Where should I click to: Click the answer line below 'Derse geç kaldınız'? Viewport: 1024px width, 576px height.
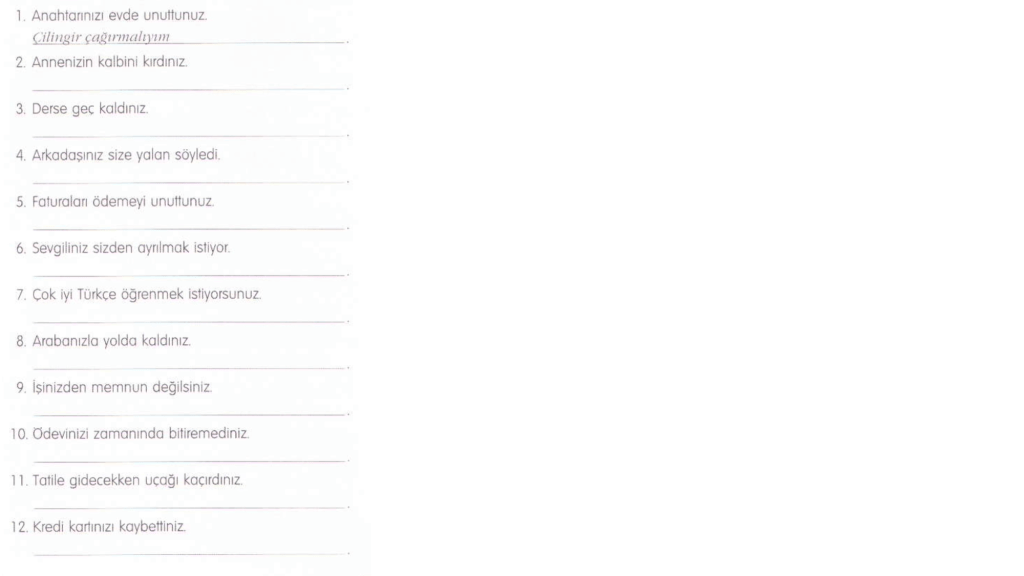tap(190, 132)
